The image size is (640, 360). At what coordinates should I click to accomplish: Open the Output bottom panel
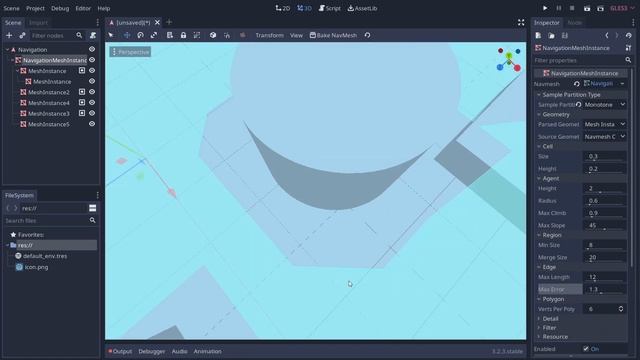[120, 351]
